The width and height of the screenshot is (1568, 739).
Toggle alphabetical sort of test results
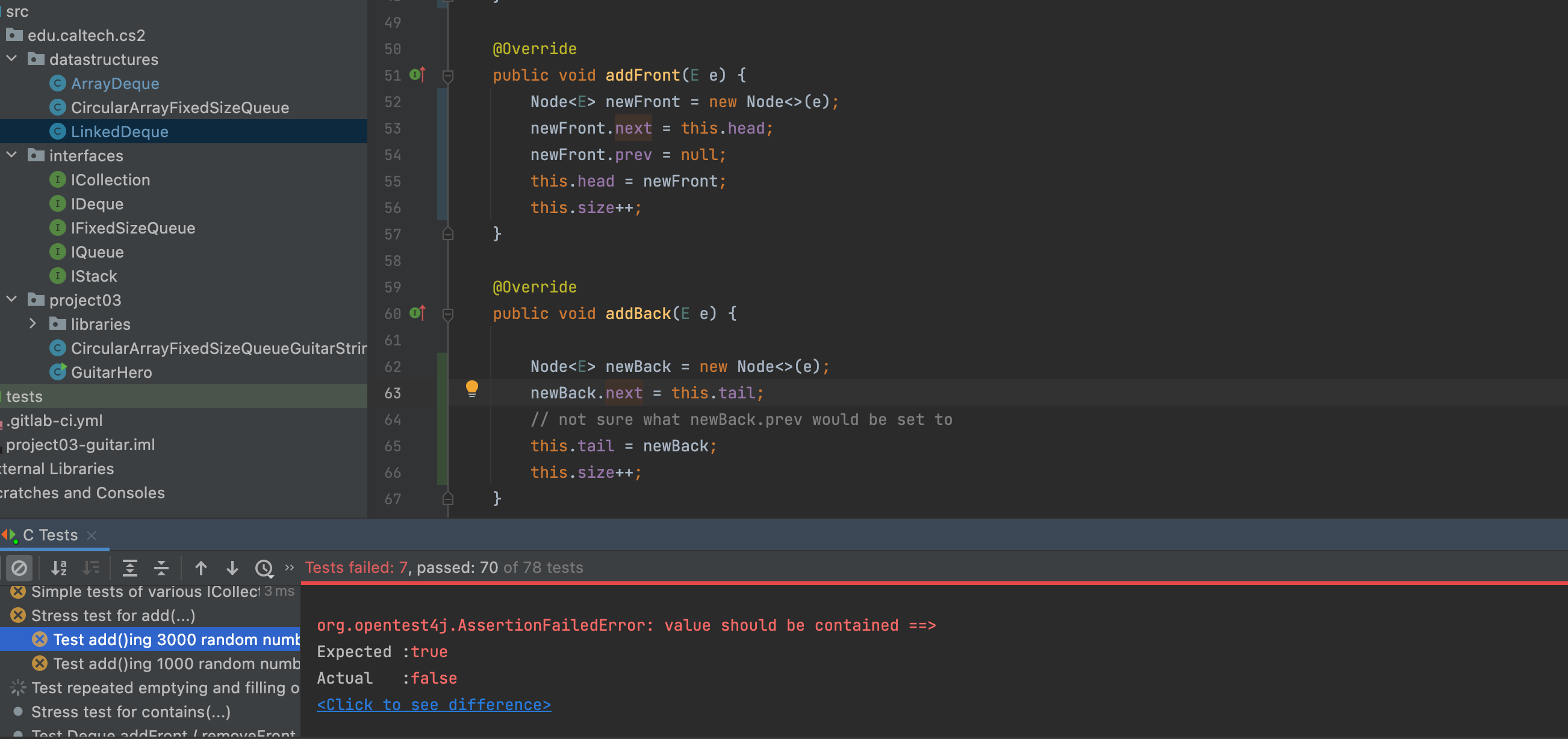[59, 568]
